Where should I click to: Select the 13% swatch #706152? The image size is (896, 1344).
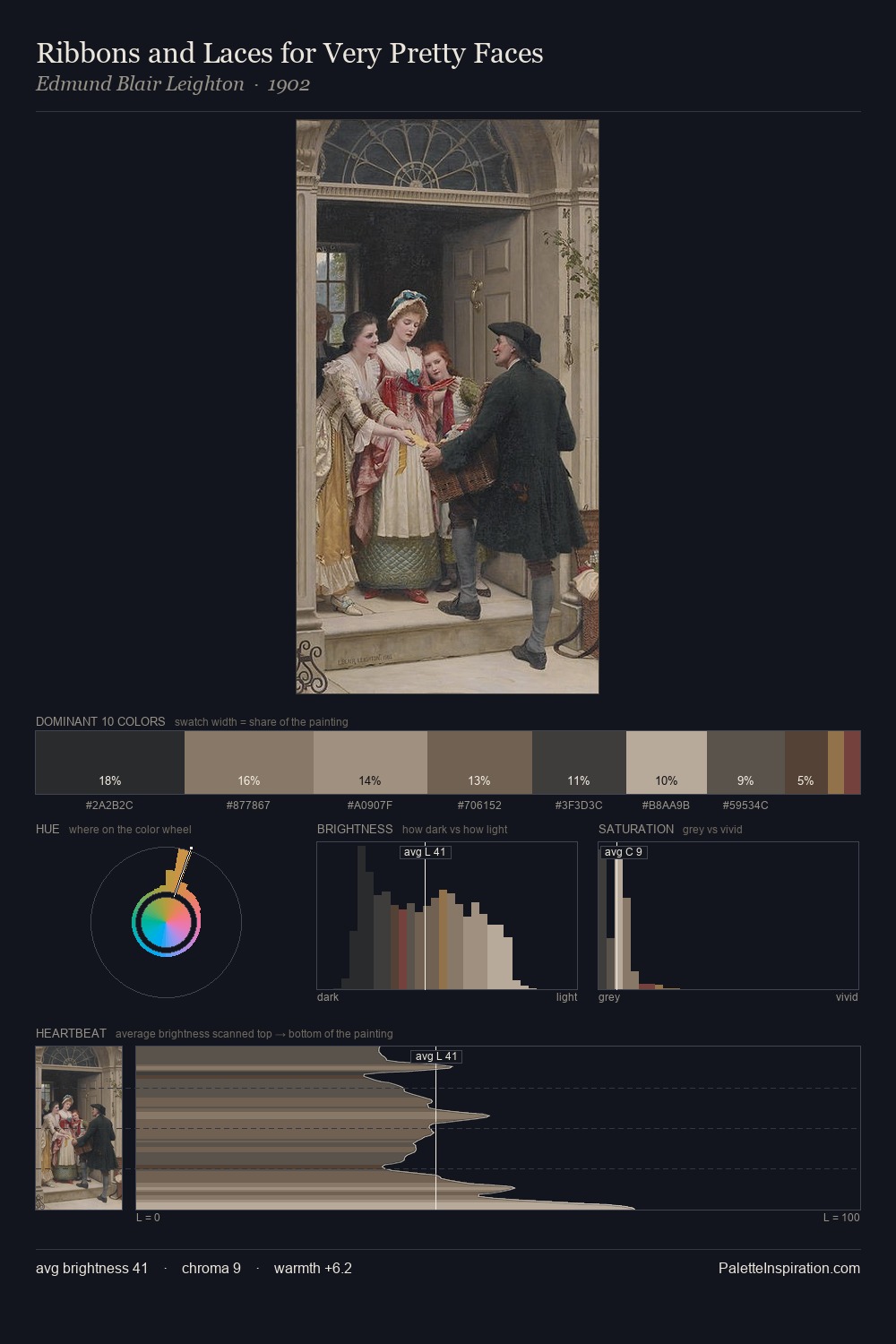[x=479, y=762]
